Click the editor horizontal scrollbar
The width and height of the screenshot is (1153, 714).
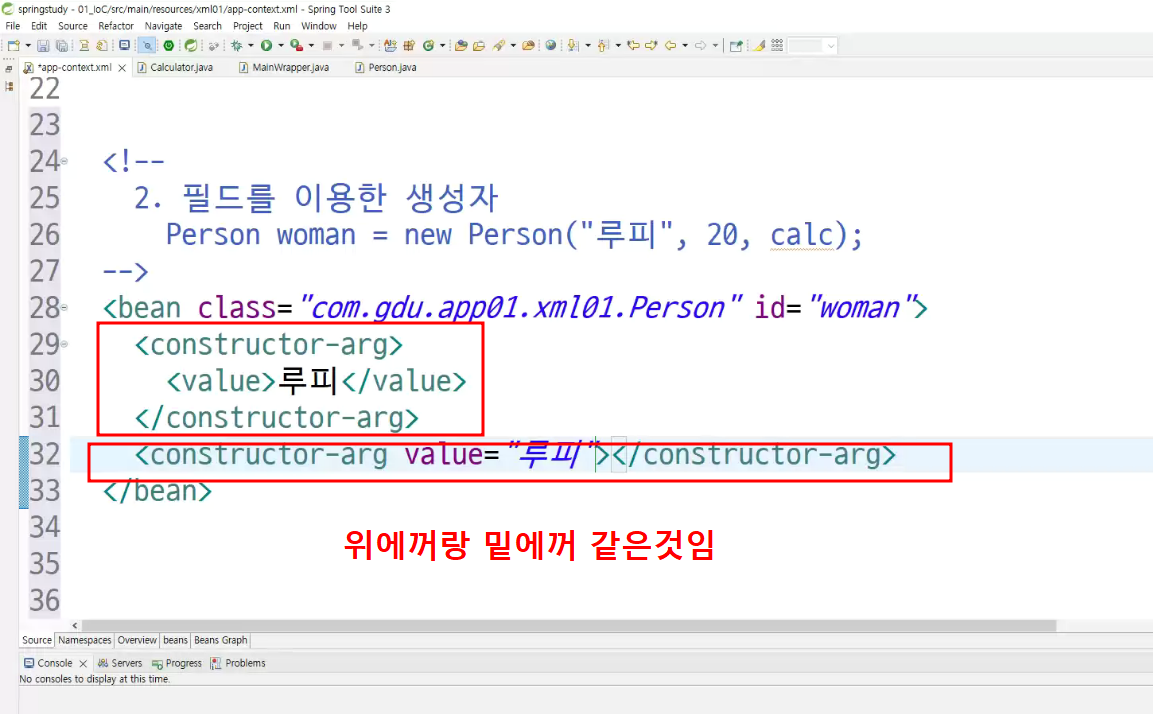pyautogui.click(x=568, y=626)
